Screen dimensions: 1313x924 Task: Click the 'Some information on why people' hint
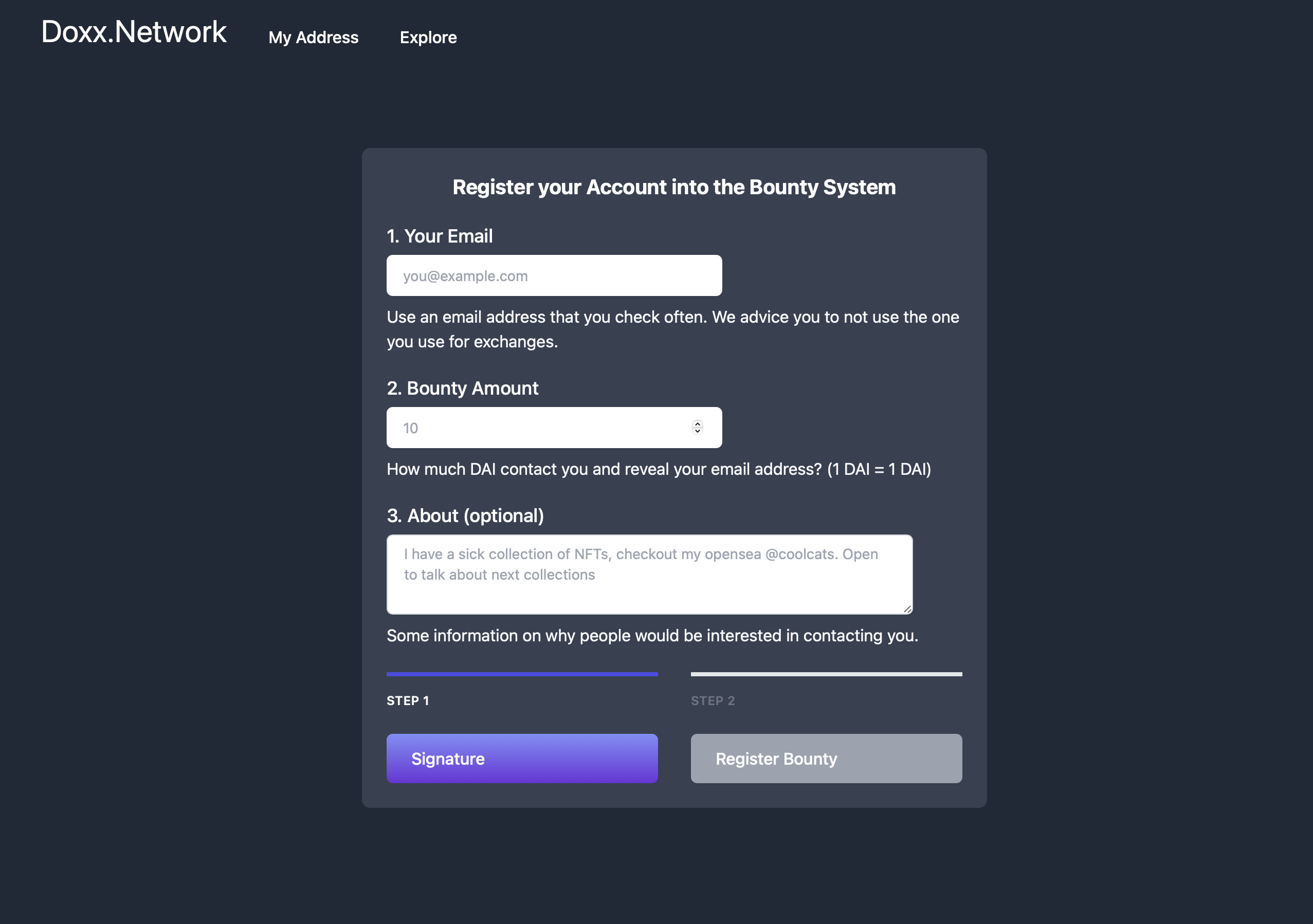652,636
